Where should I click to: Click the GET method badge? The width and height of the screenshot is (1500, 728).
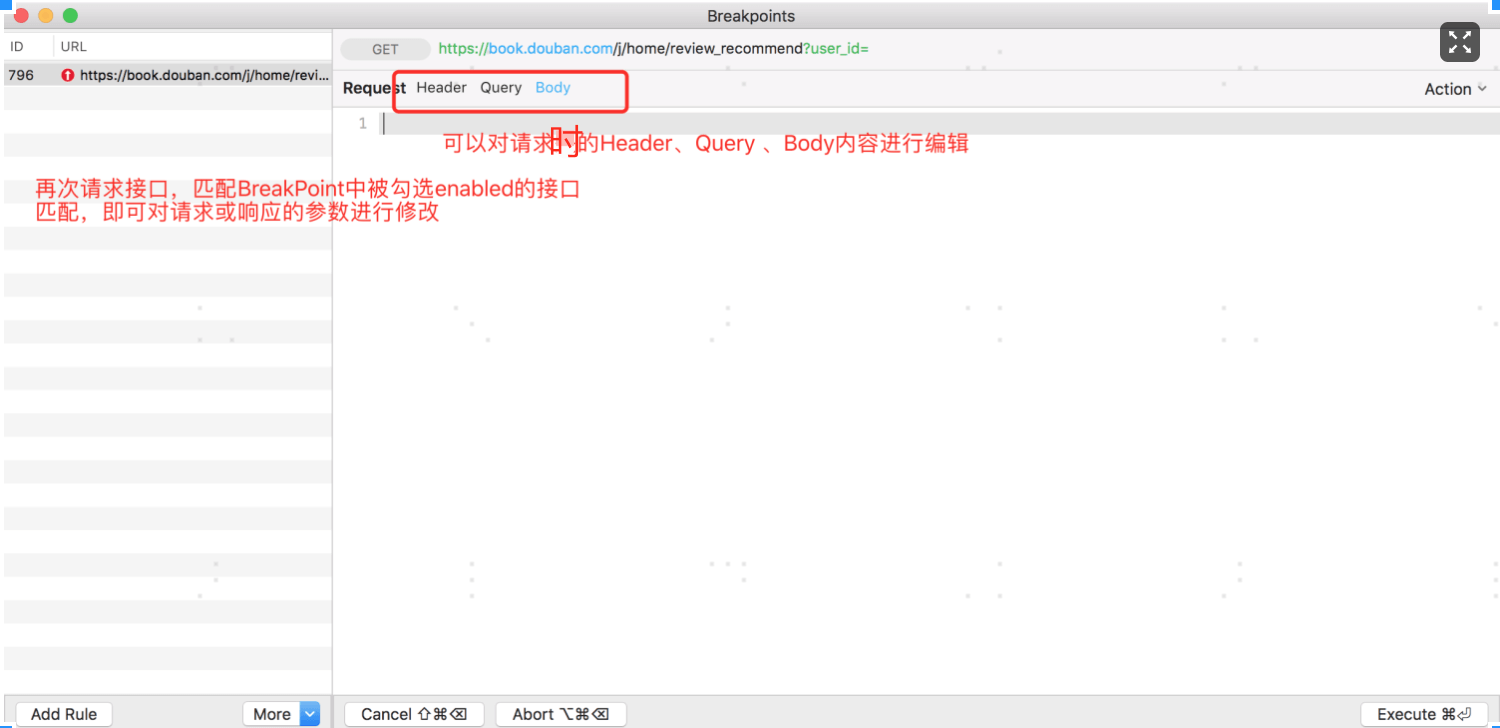click(385, 49)
